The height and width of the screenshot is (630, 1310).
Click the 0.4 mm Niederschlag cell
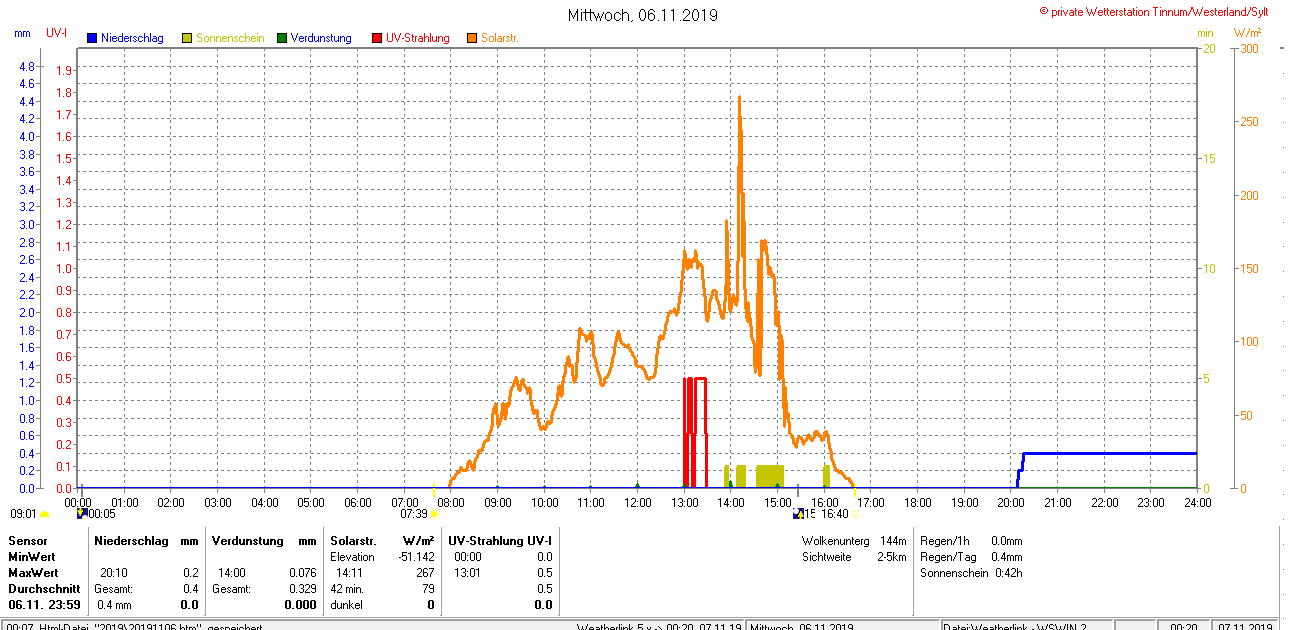(114, 605)
